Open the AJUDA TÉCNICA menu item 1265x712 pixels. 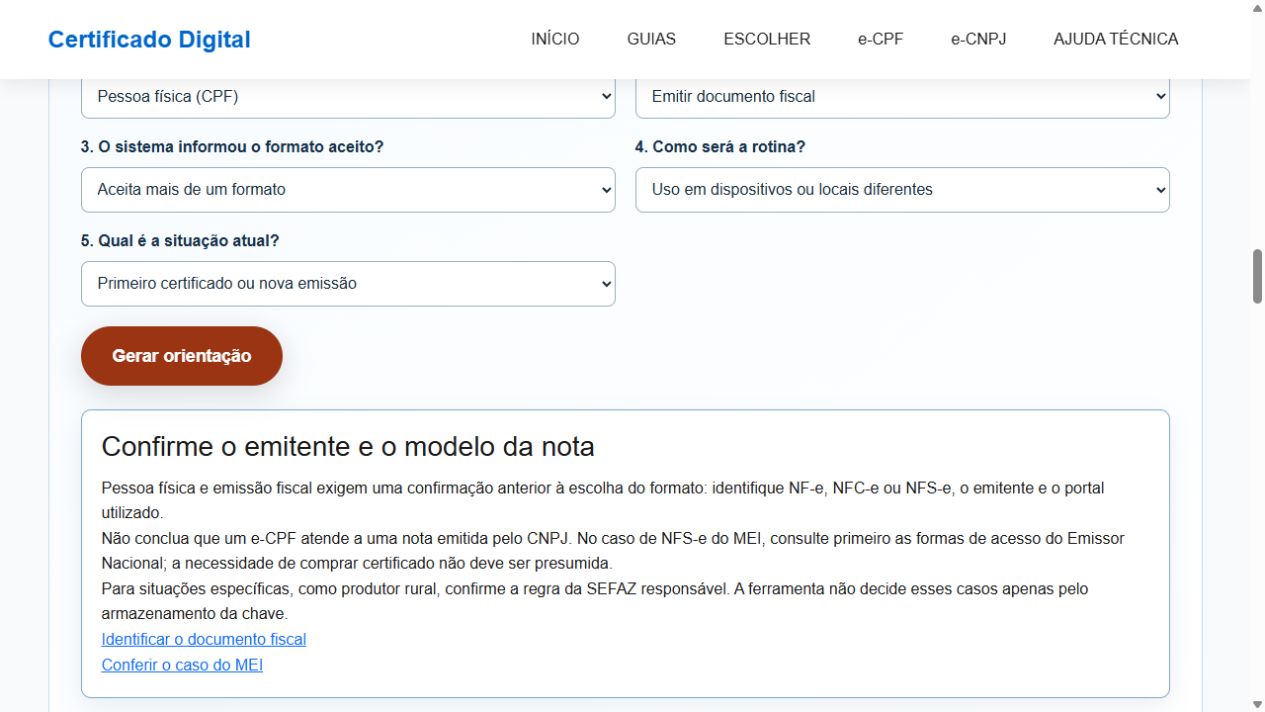[x=1116, y=39]
